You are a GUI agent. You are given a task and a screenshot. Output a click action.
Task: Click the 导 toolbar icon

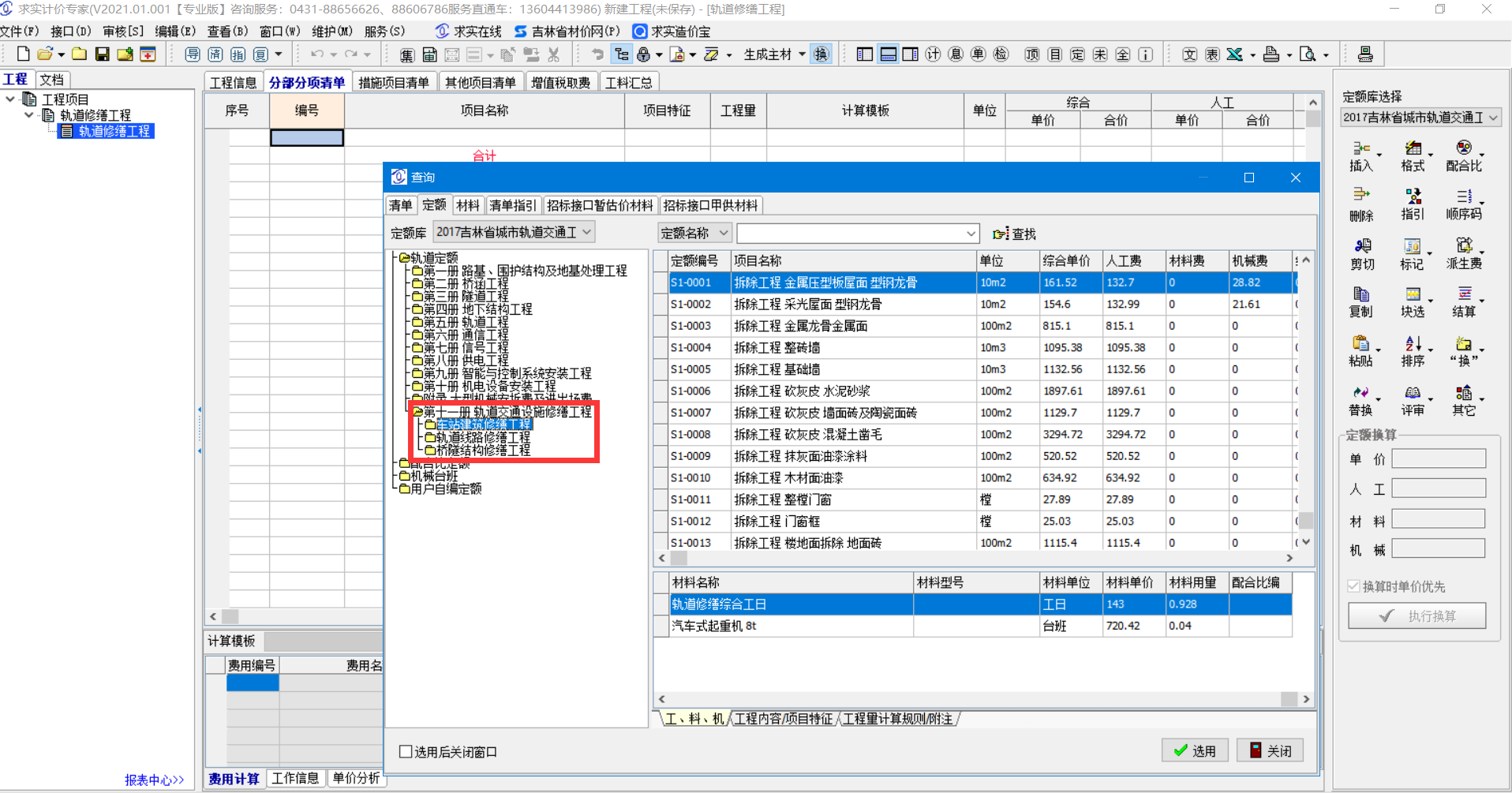[x=193, y=54]
